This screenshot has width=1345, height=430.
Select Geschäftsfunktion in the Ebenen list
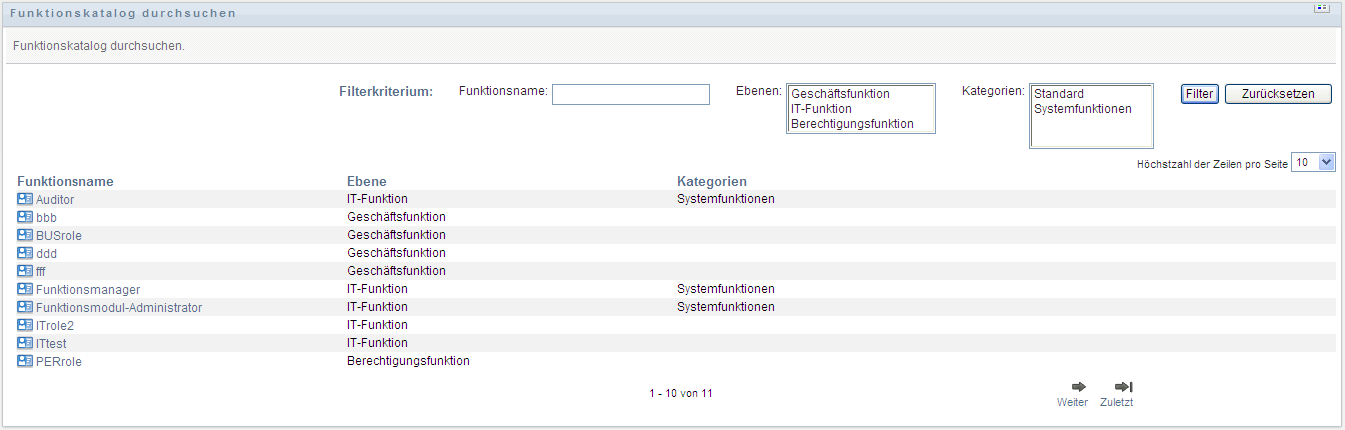pos(840,94)
